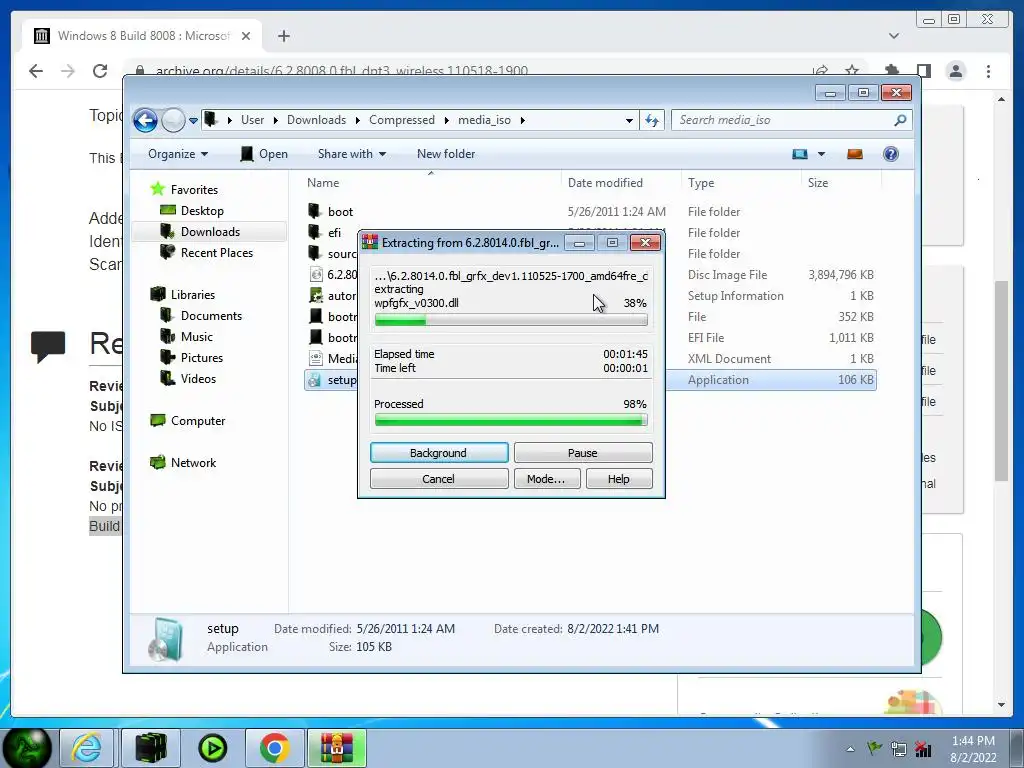The image size is (1024, 768).
Task: Open Explorer help icon
Action: (891, 154)
